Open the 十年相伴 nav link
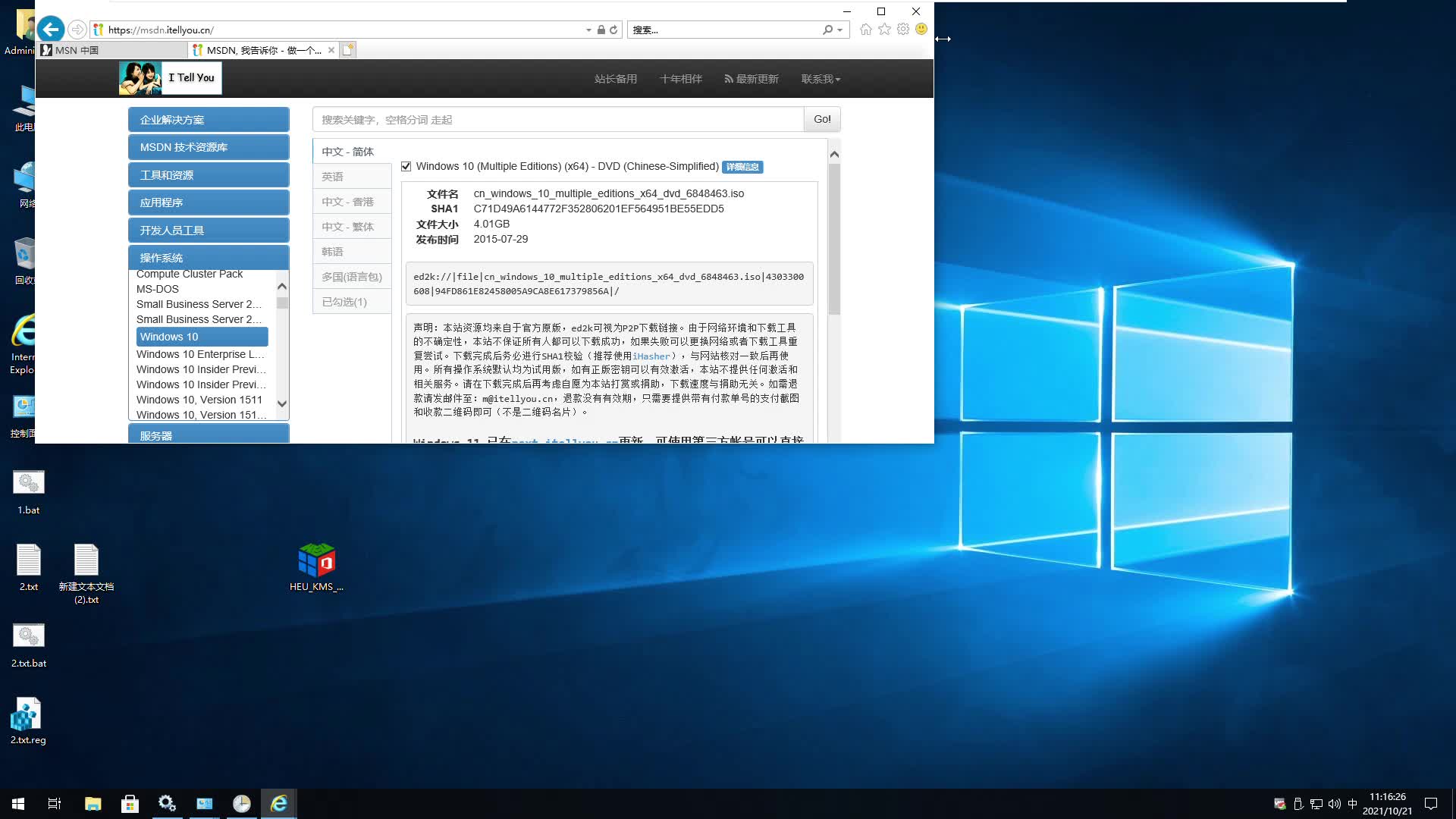The image size is (1456, 819). pyautogui.click(x=681, y=79)
